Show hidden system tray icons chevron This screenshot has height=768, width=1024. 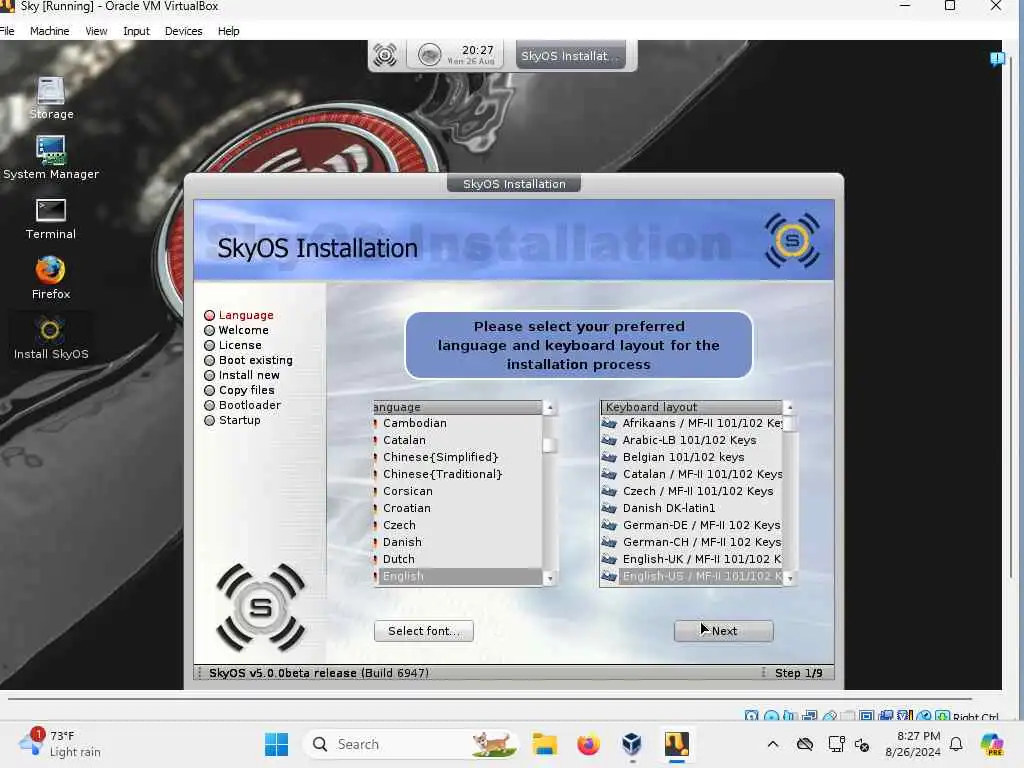[773, 744]
